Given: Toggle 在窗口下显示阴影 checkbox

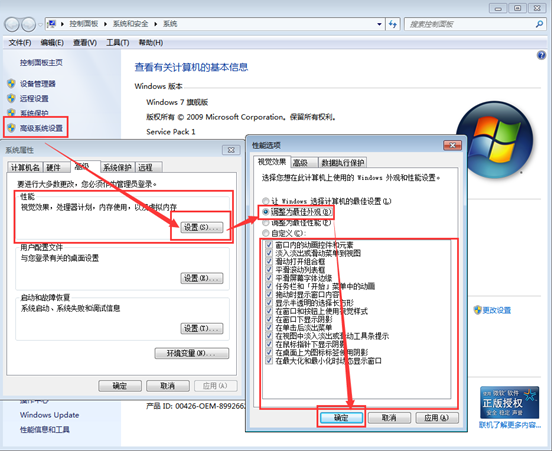Looking at the screenshot, I should click(x=269, y=319).
